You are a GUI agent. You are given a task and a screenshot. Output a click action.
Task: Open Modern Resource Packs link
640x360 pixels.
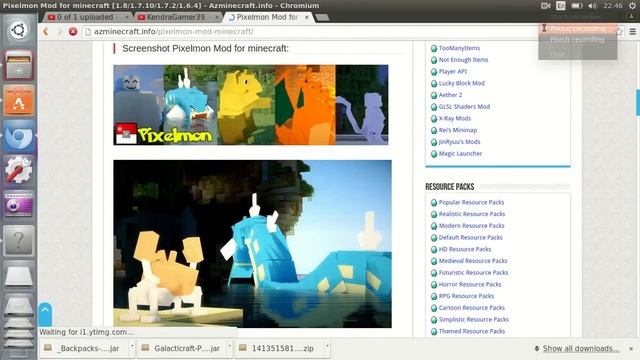[471, 226]
